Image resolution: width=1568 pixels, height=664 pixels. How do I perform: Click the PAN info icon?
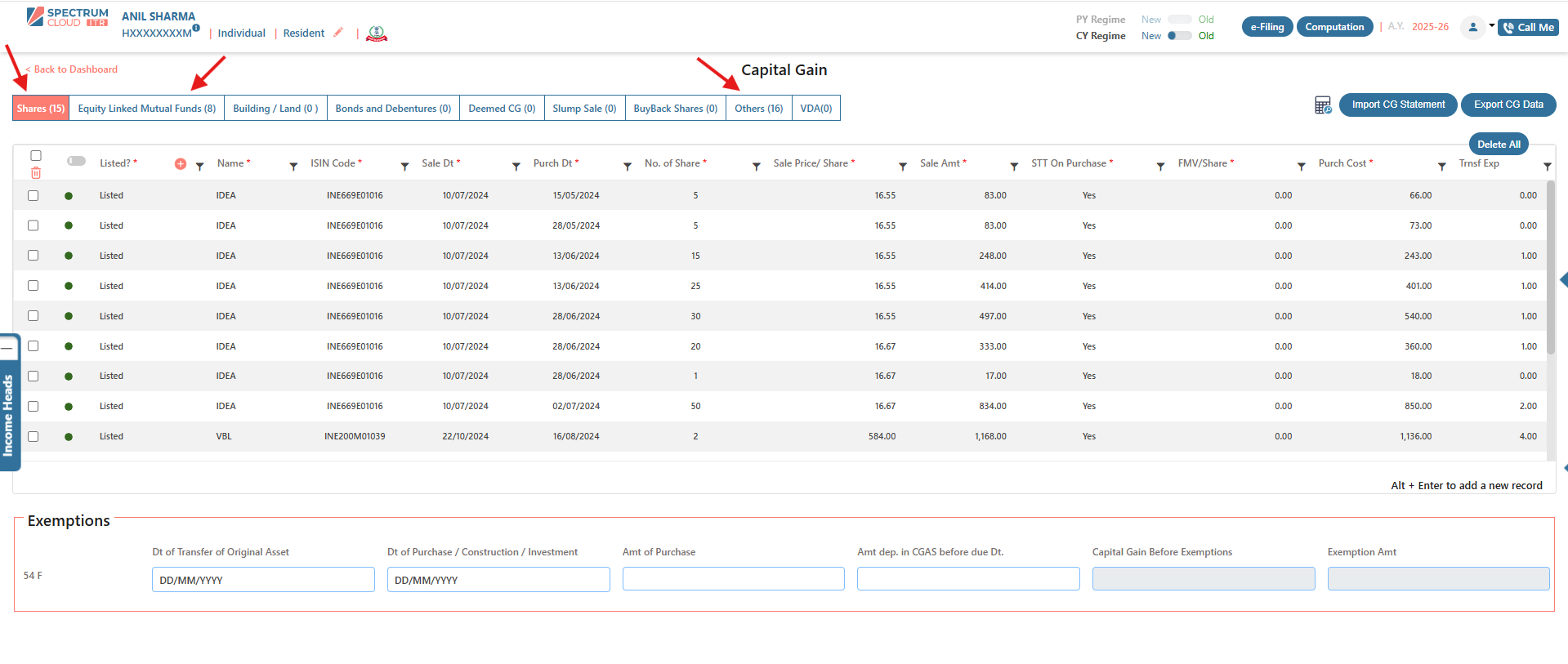tap(196, 28)
